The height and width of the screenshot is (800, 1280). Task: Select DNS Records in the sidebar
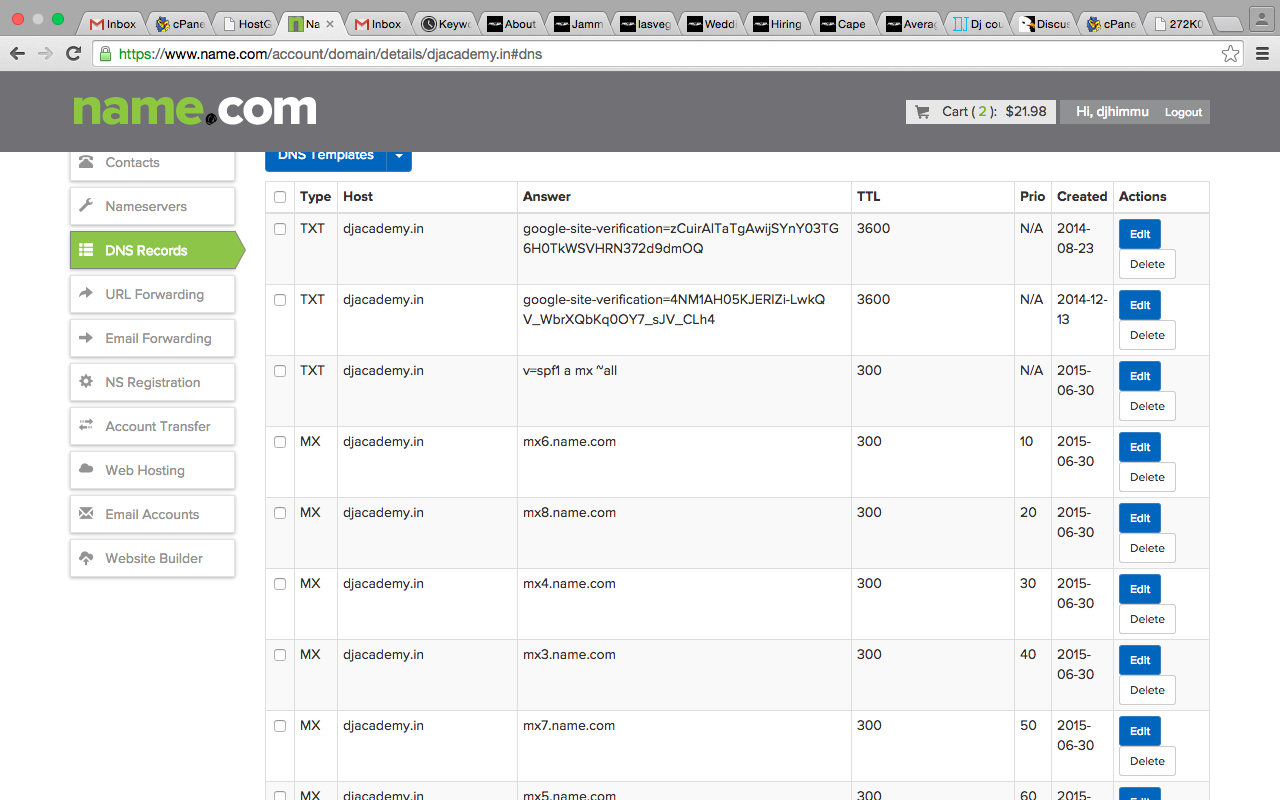point(157,250)
